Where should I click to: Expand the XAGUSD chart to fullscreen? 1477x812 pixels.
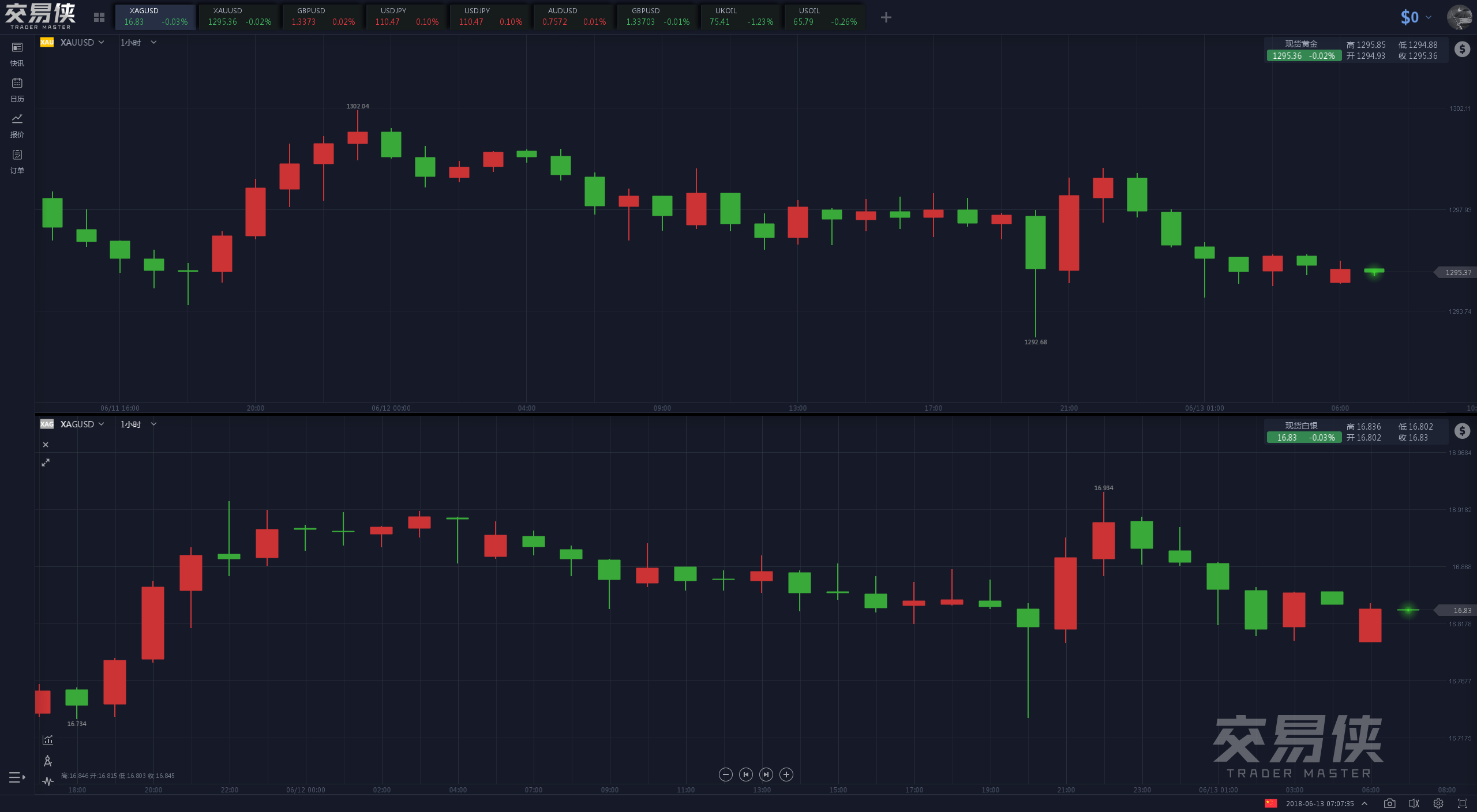(46, 463)
